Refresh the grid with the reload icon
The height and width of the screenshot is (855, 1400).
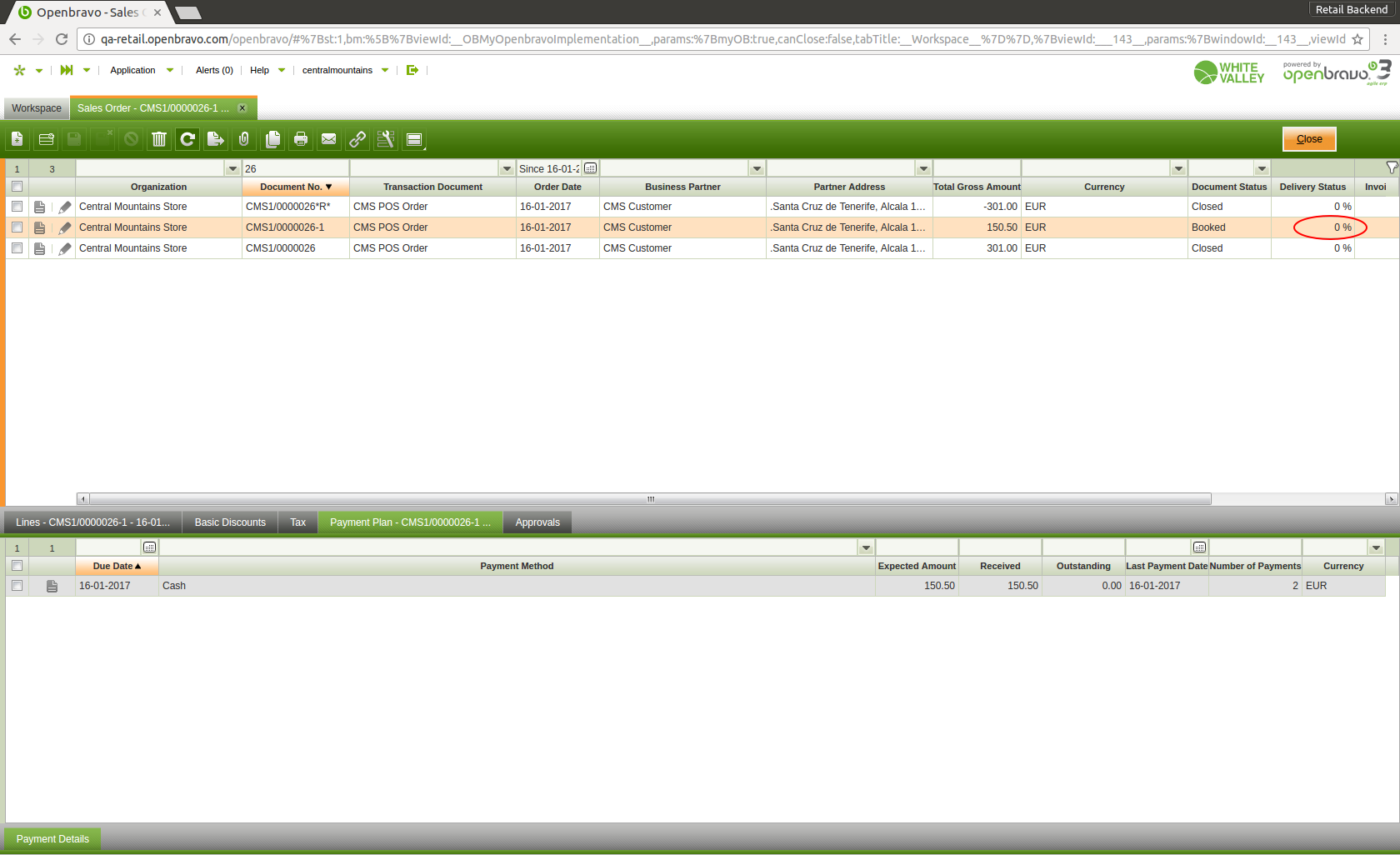(x=187, y=139)
